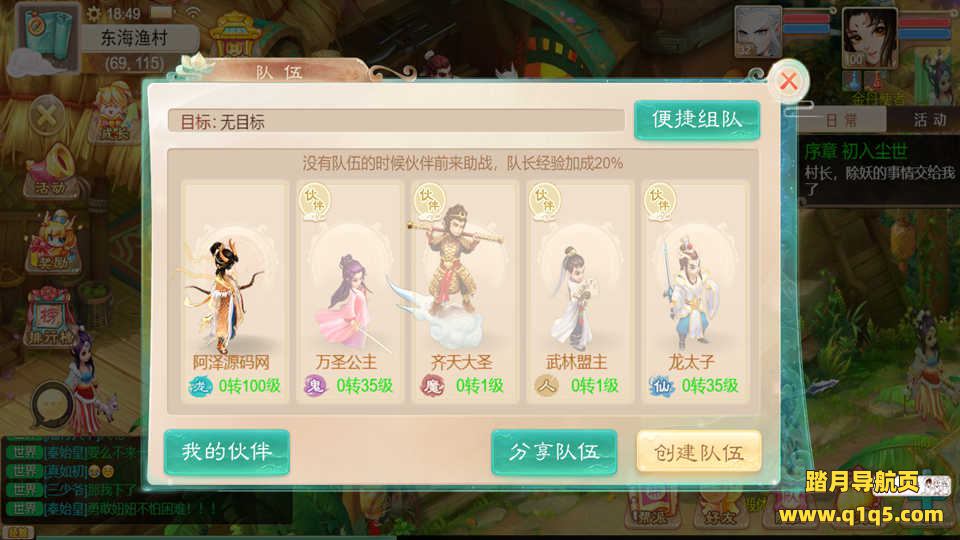Click the 分享队伍 button
960x540 pixels.
(x=554, y=452)
